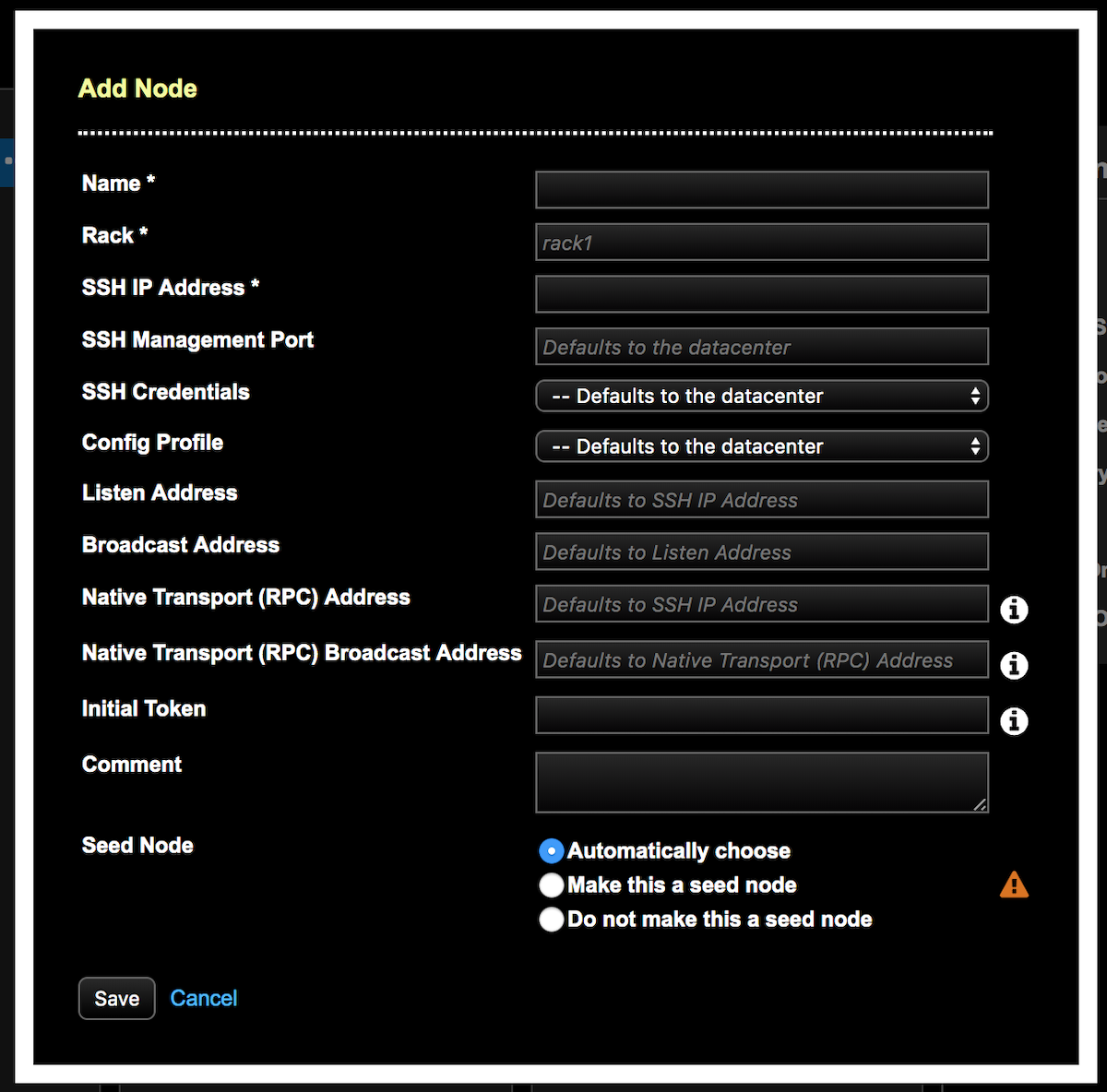This screenshot has width=1107, height=1092.
Task: Click the Cancel link
Action: tap(203, 998)
